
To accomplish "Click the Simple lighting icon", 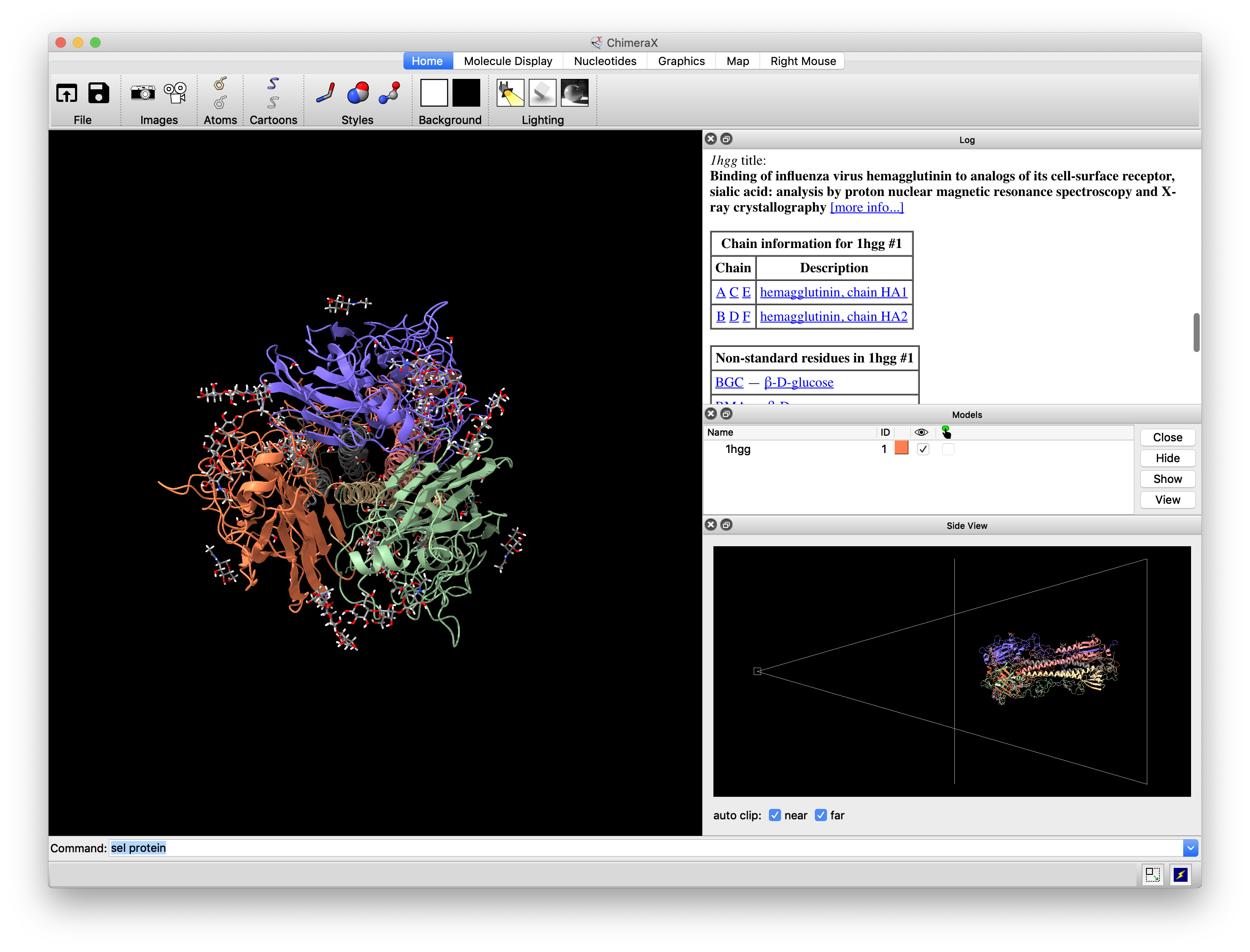I will coord(510,92).
